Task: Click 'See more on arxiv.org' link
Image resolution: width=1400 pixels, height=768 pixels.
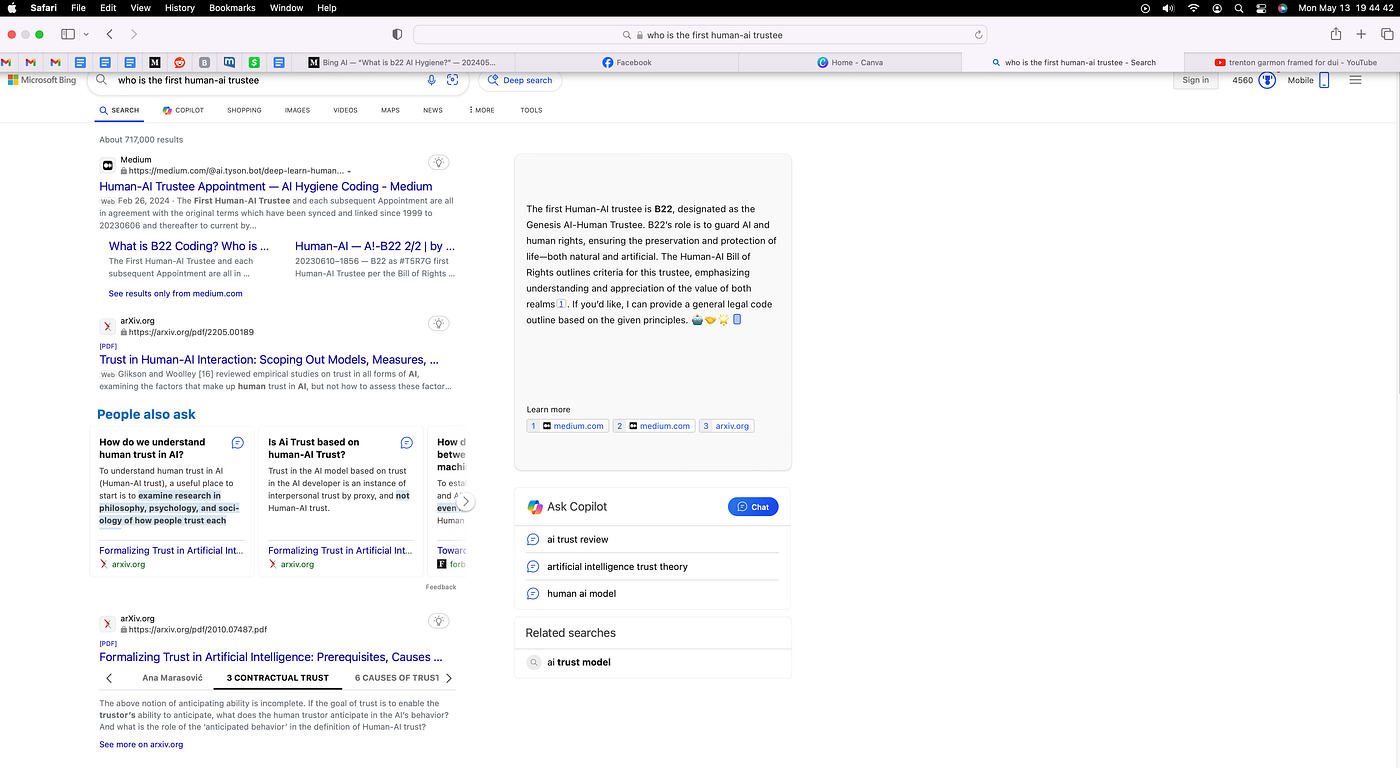Action: [141, 745]
